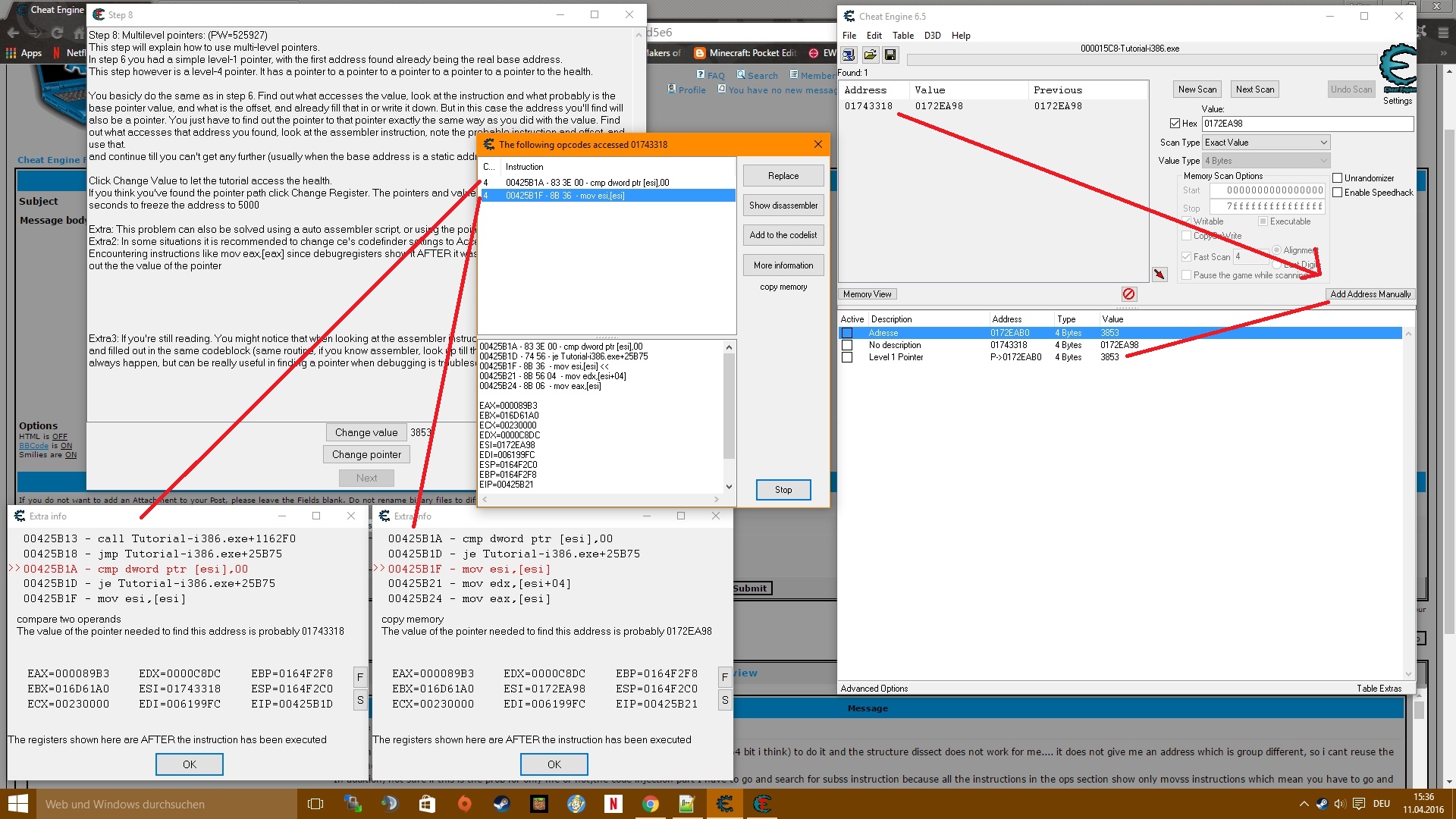The width and height of the screenshot is (1456, 819).
Task: Open the process list in Cheat Engine
Action: [849, 55]
